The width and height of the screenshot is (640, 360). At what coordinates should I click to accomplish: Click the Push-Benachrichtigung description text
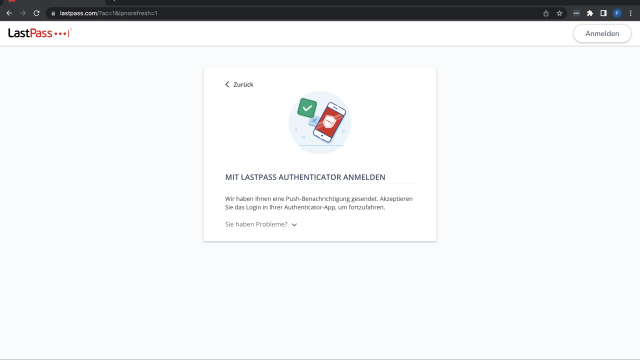pyautogui.click(x=319, y=203)
